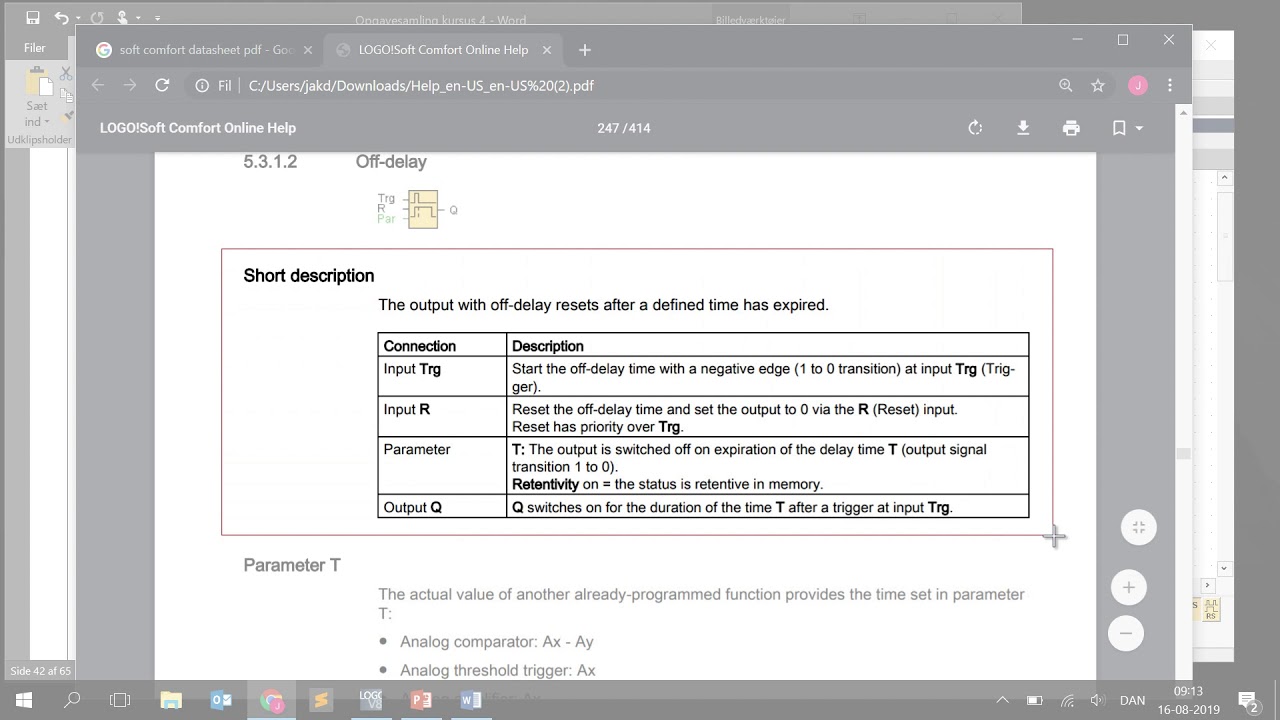Click the Off-delay section heading
This screenshot has height=720, width=1280.
(391, 162)
